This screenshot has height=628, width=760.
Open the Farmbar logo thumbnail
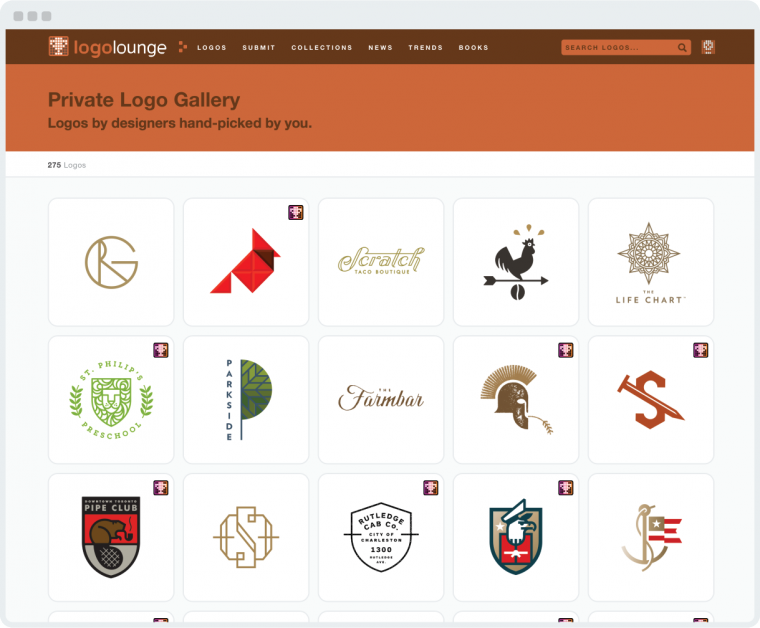point(380,399)
